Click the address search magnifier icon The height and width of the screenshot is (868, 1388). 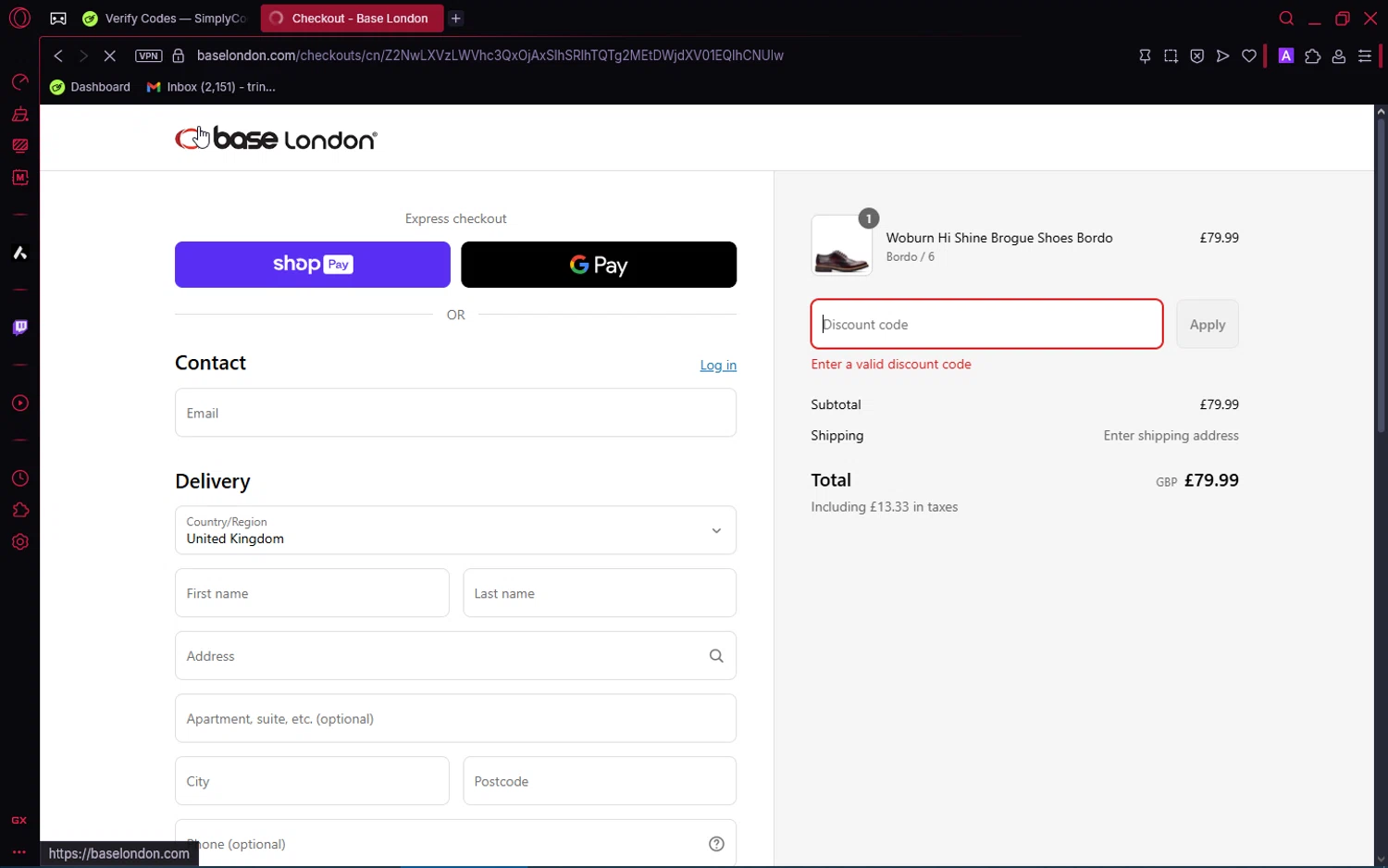tap(716, 656)
